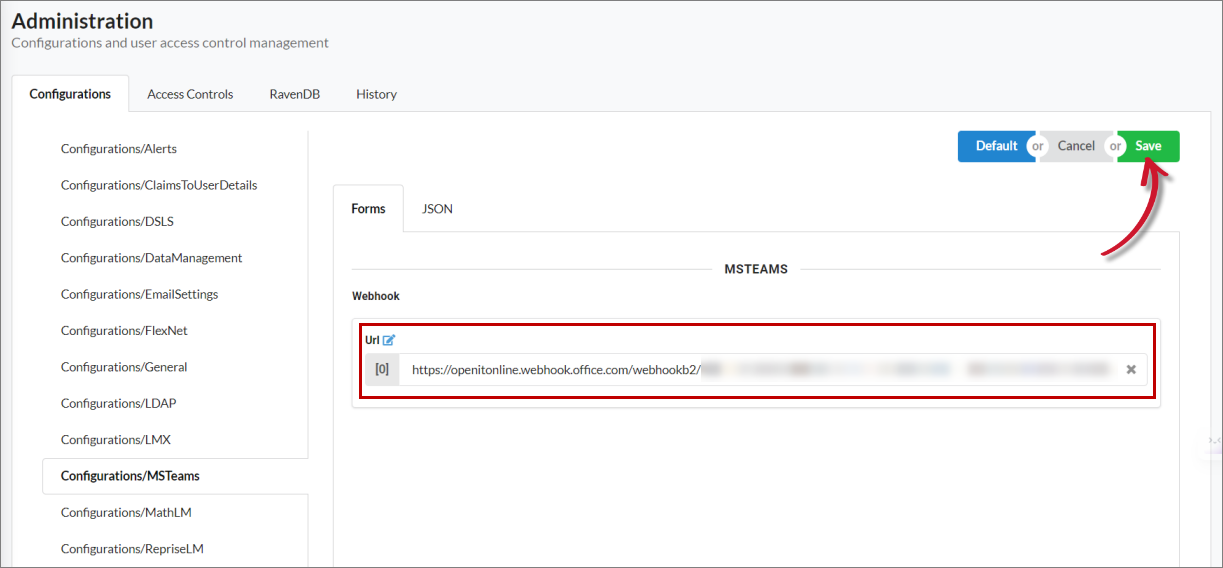Viewport: 1223px width, 568px height.
Task: Click the Administration page title
Action: point(82,21)
